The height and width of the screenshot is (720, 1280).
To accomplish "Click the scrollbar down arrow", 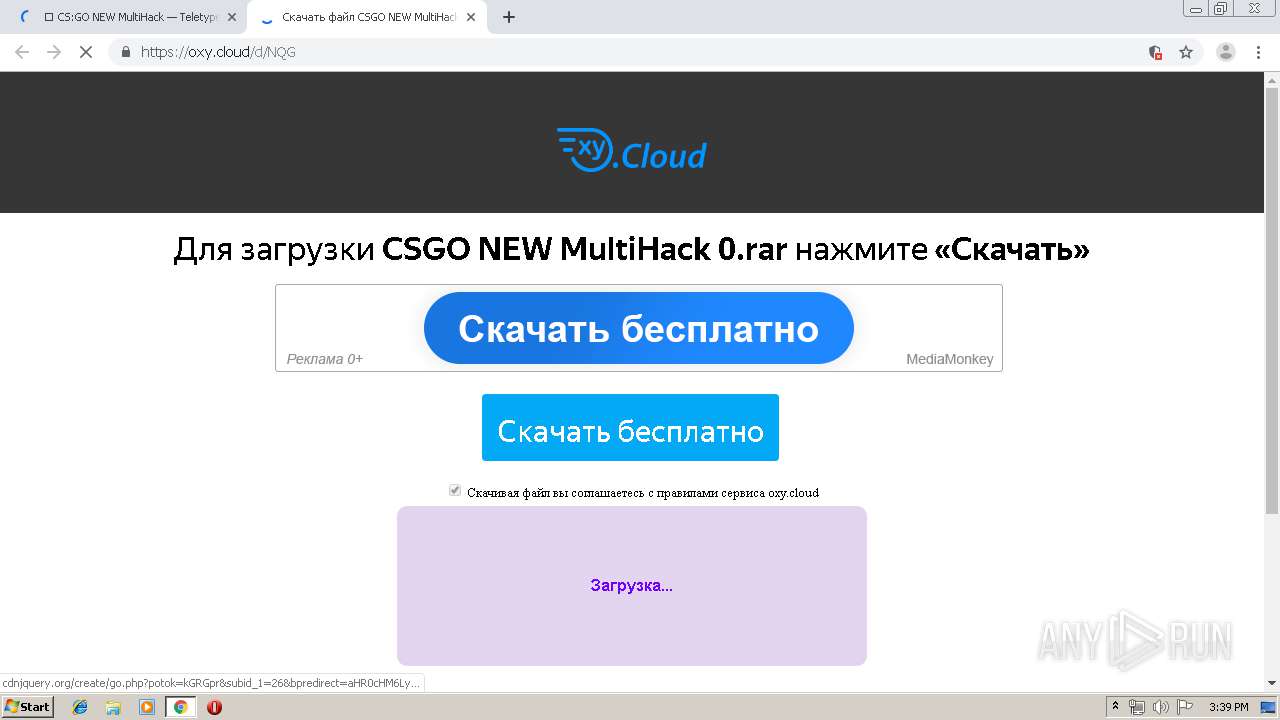I will pyautogui.click(x=1272, y=683).
